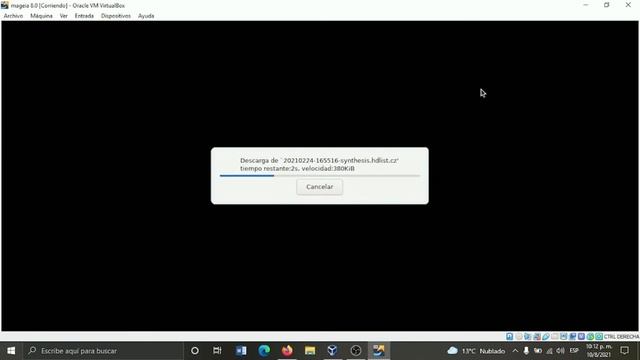640x360 pixels.
Task: Click the microphone tray icon
Action: click(526, 351)
